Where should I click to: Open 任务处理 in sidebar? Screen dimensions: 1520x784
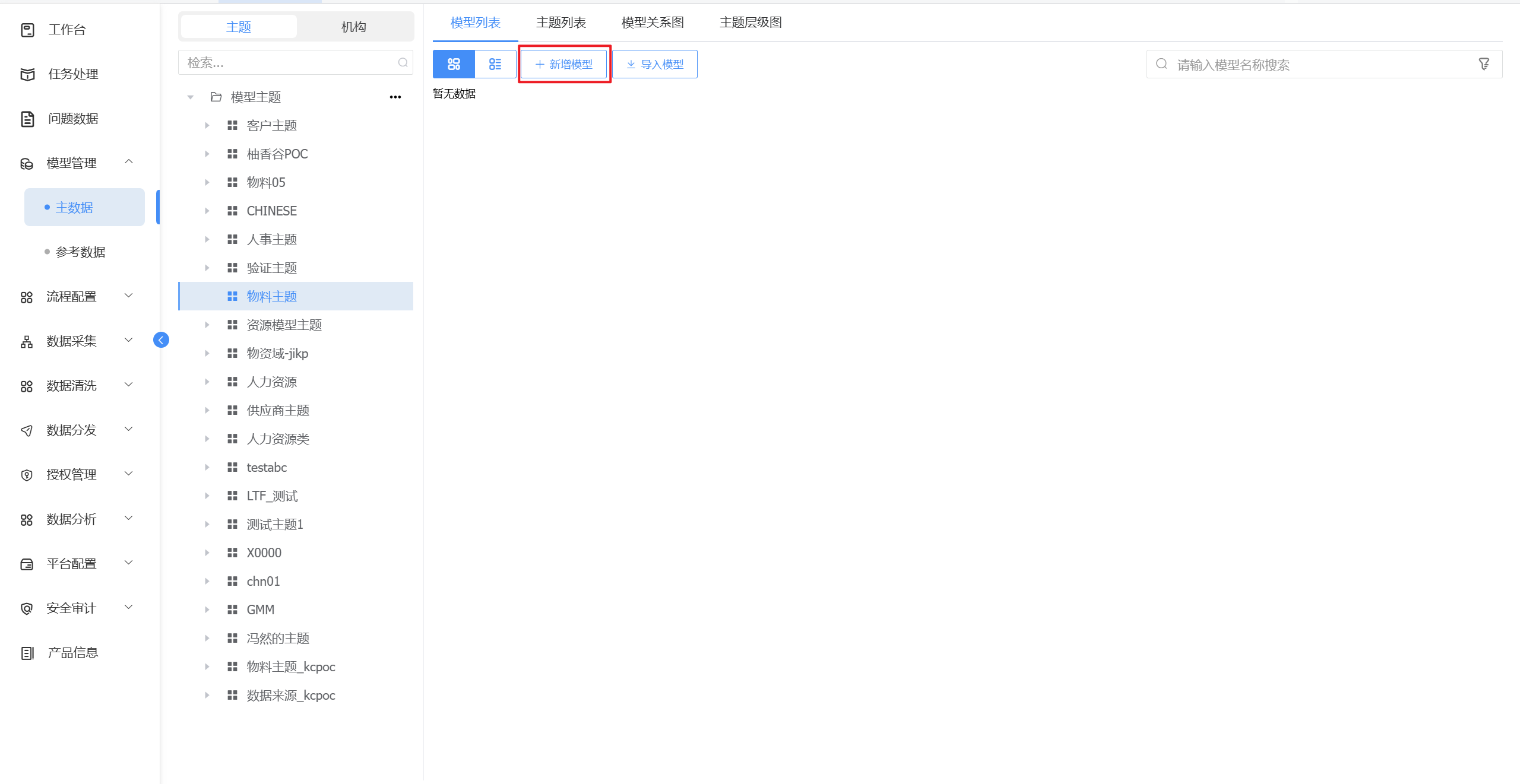coord(72,74)
